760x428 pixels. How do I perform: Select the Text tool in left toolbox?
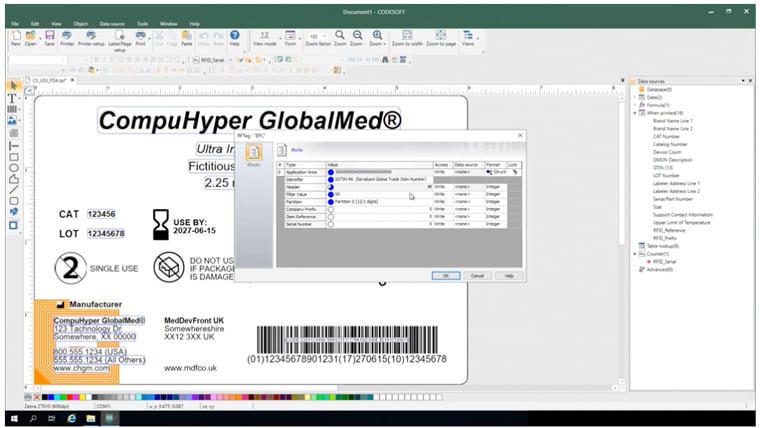[x=13, y=98]
